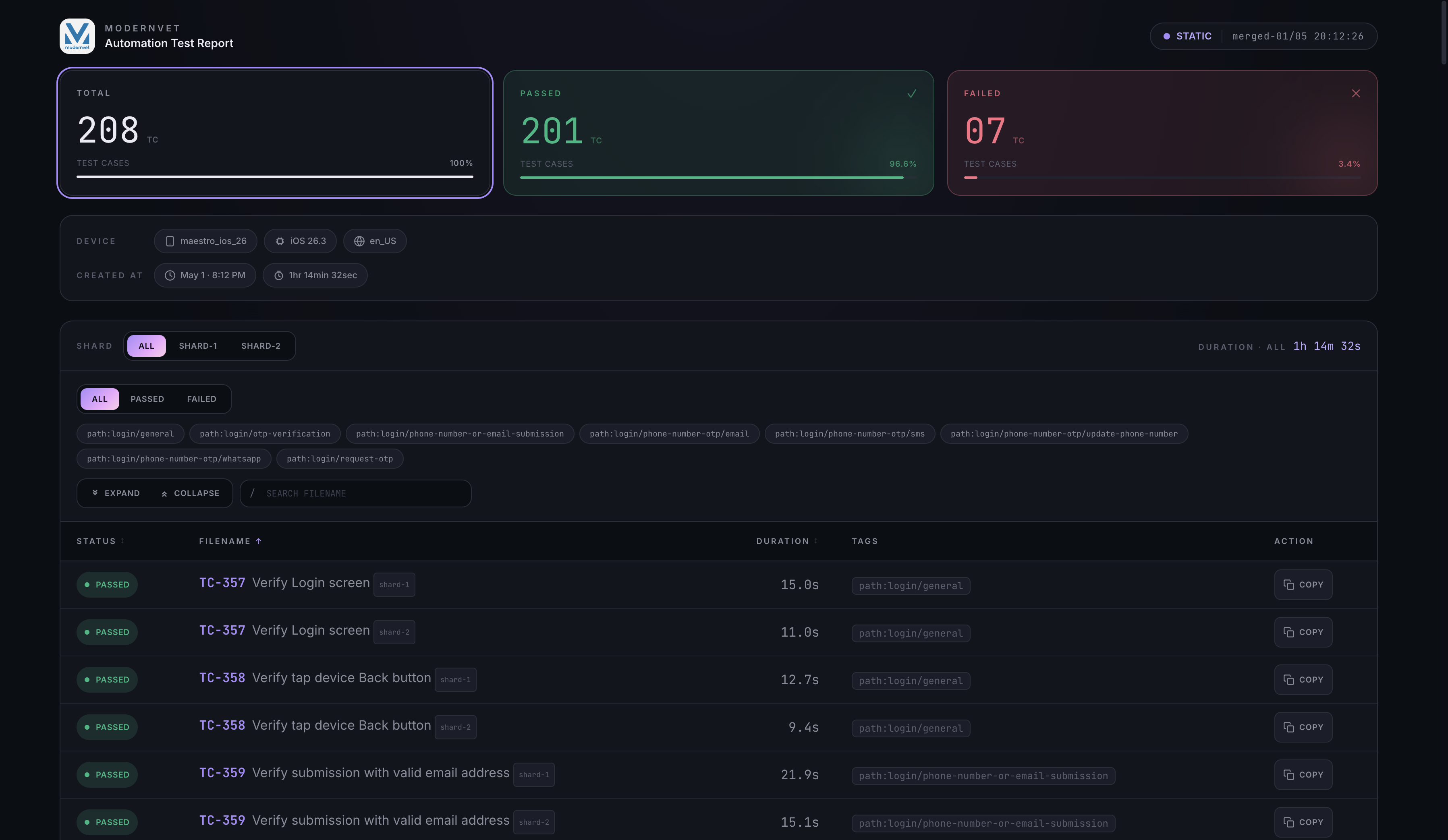1448x840 pixels.
Task: Expand the TC-357 shard-2 Verify Login screen row
Action: click(x=718, y=632)
